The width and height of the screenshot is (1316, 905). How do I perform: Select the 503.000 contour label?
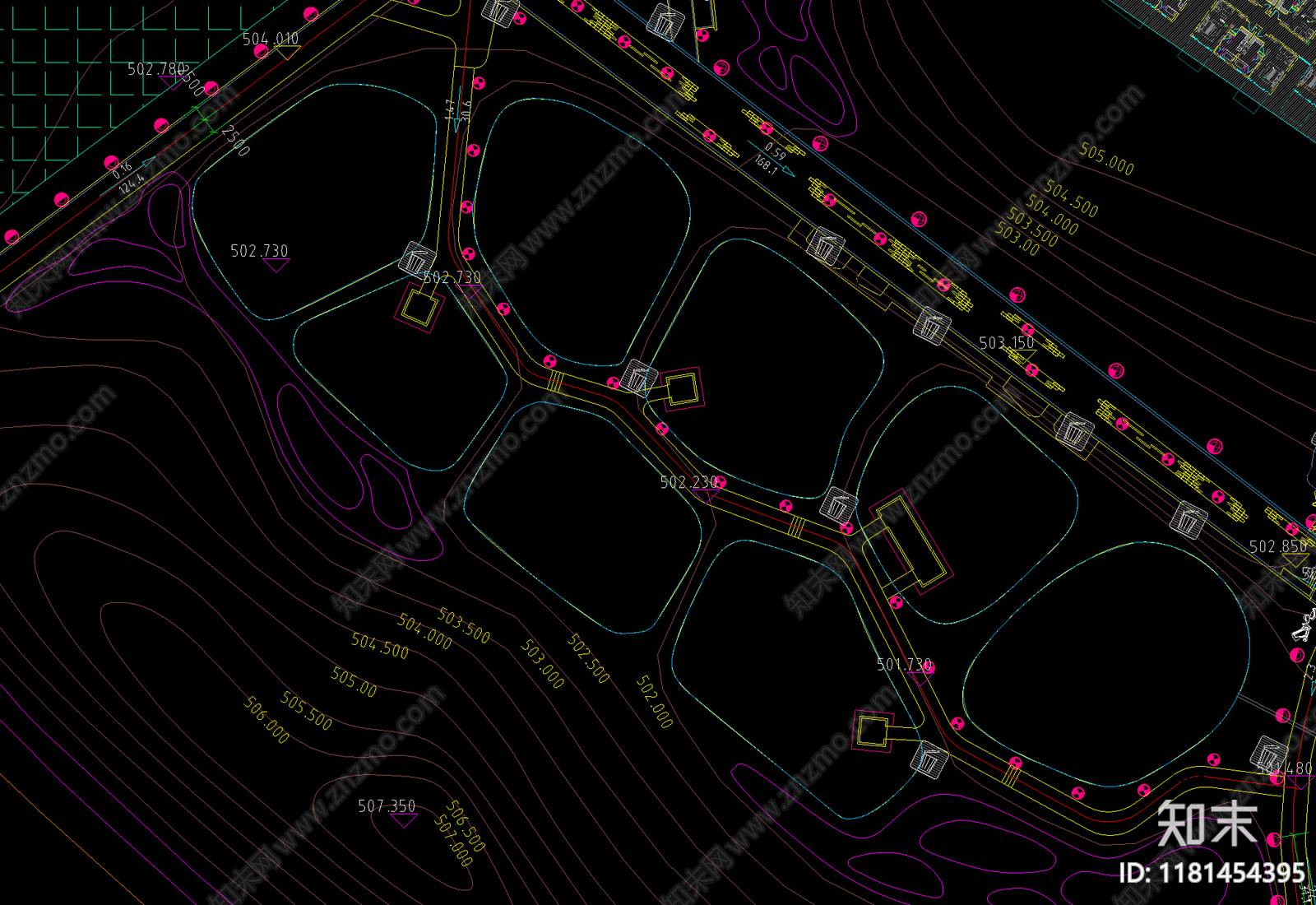tap(543, 664)
